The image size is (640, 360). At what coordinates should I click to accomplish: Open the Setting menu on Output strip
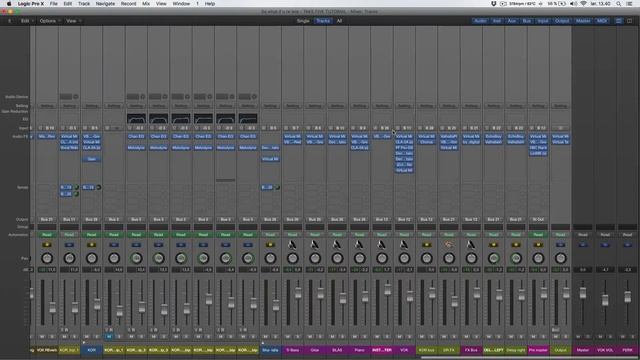[560, 106]
